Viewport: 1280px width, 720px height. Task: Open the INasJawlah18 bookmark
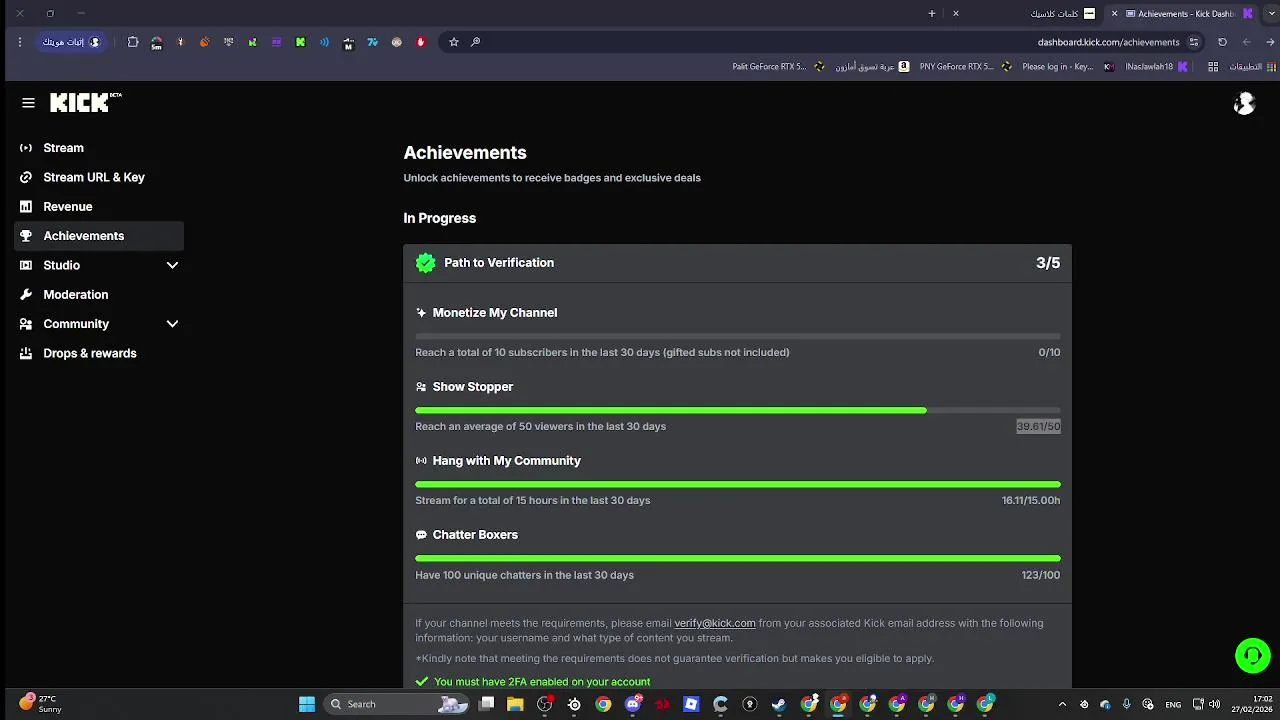(x=1156, y=67)
